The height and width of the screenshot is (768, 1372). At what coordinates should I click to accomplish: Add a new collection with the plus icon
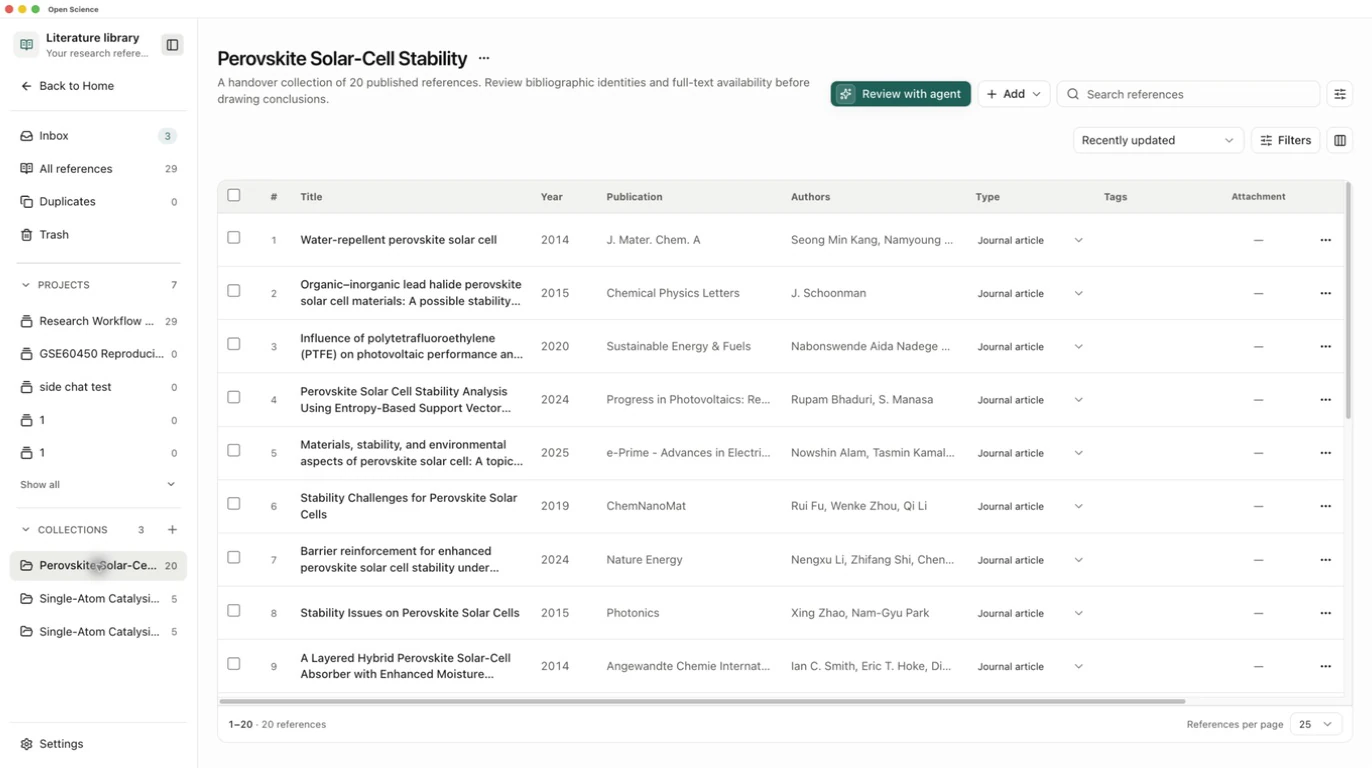172,530
